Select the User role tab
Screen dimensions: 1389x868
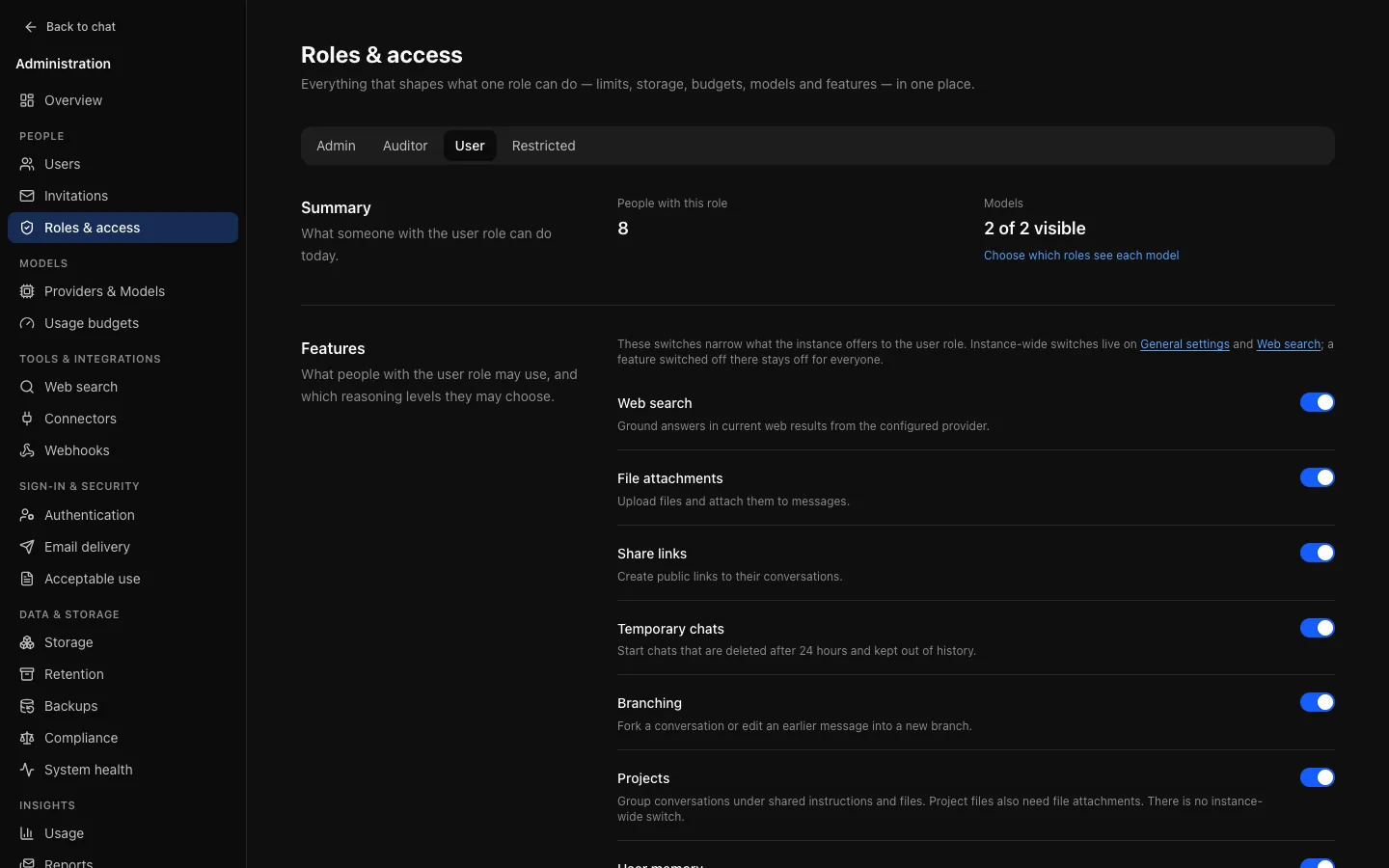tap(470, 146)
